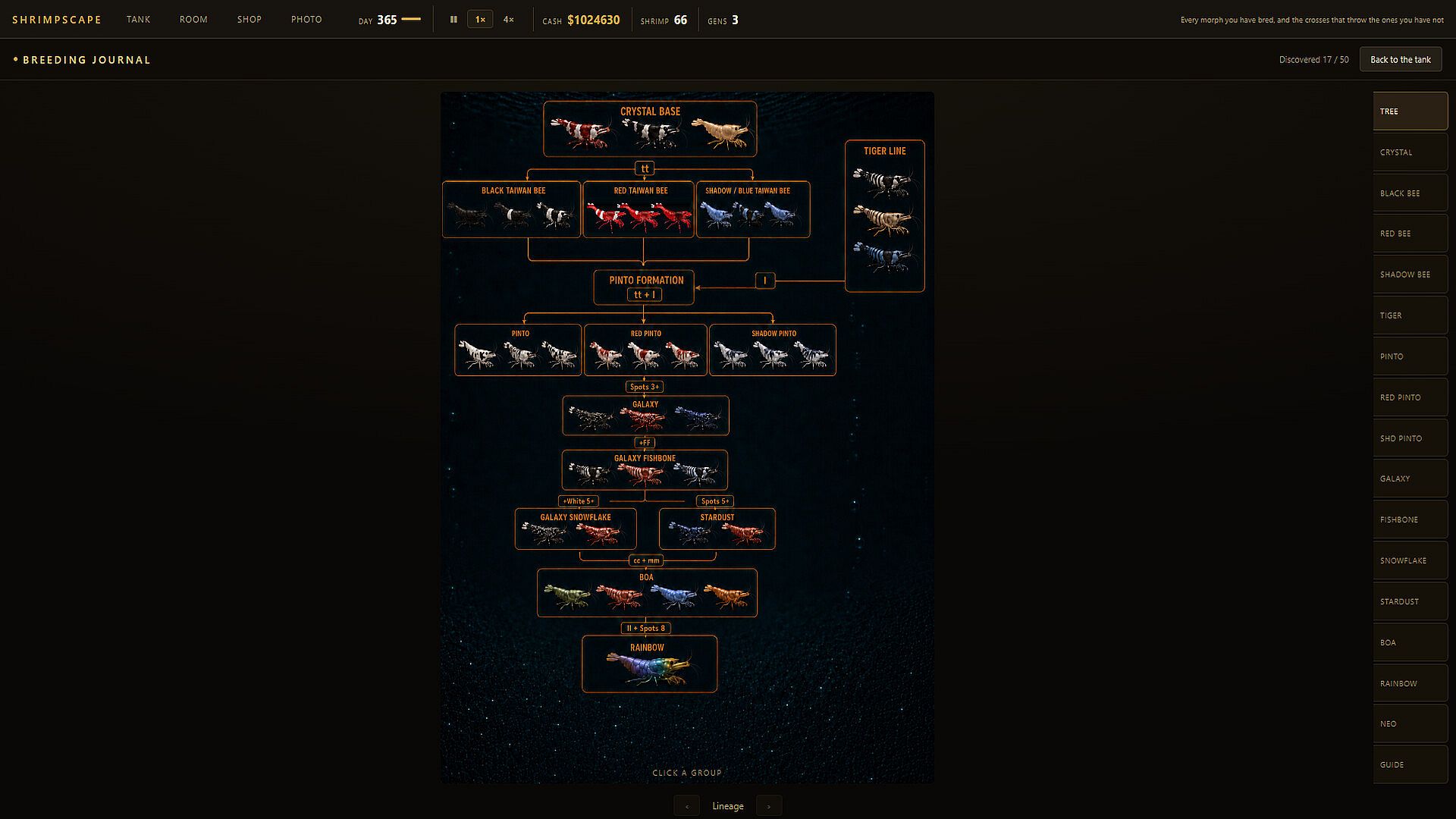The height and width of the screenshot is (819, 1456).
Task: Select the green Boa shrimp
Action: [568, 597]
